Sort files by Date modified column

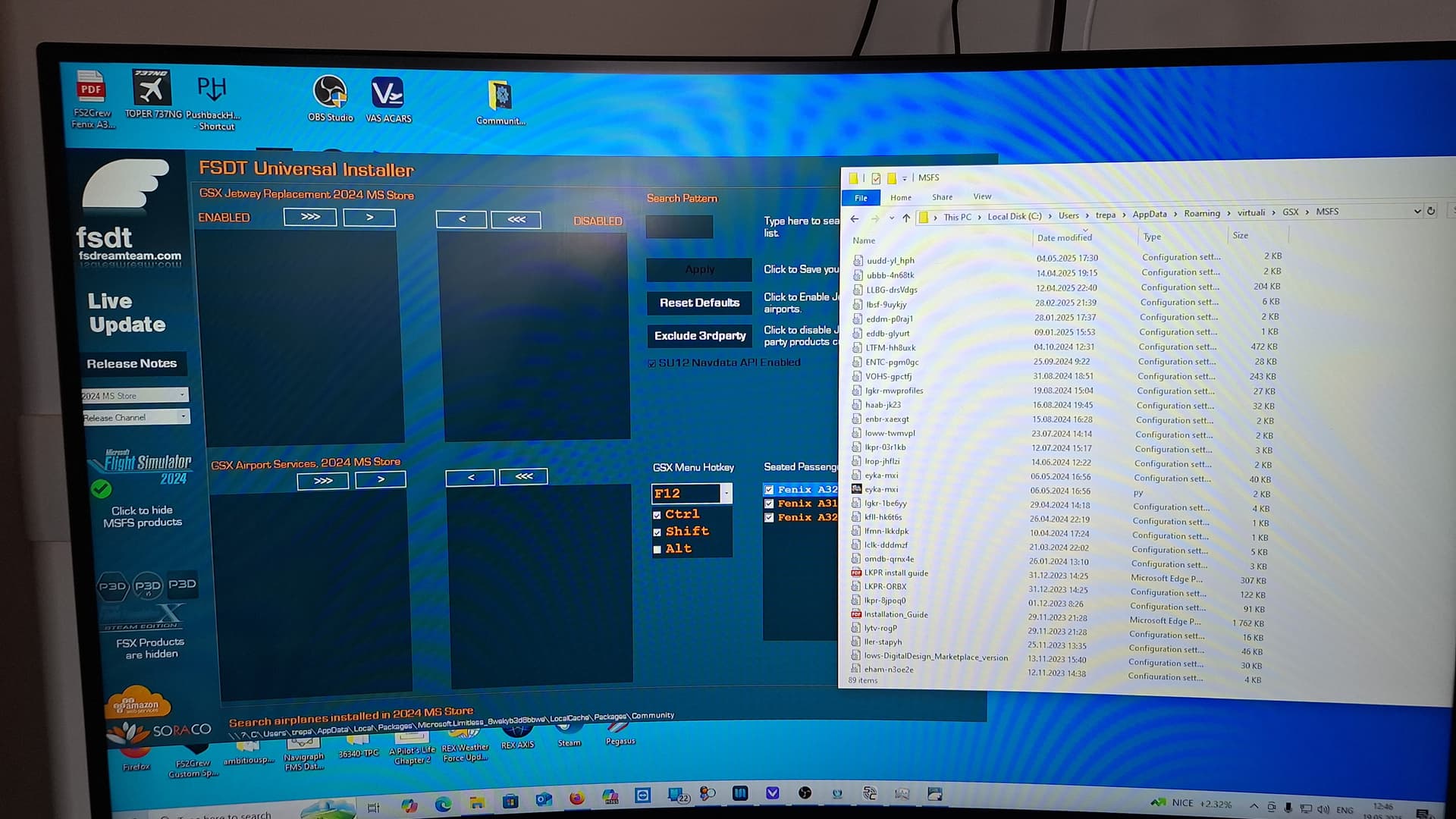pyautogui.click(x=1064, y=237)
